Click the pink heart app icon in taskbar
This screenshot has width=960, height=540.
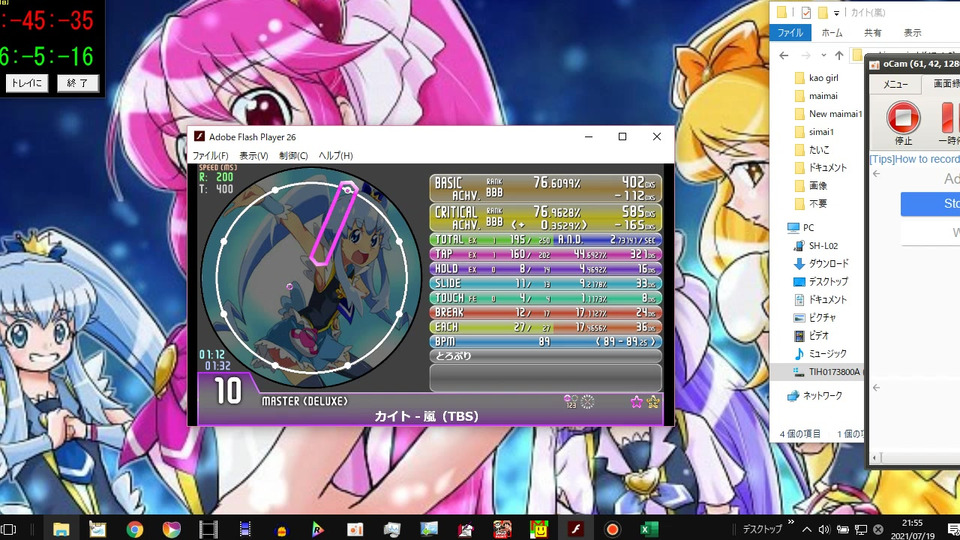[x=171, y=529]
